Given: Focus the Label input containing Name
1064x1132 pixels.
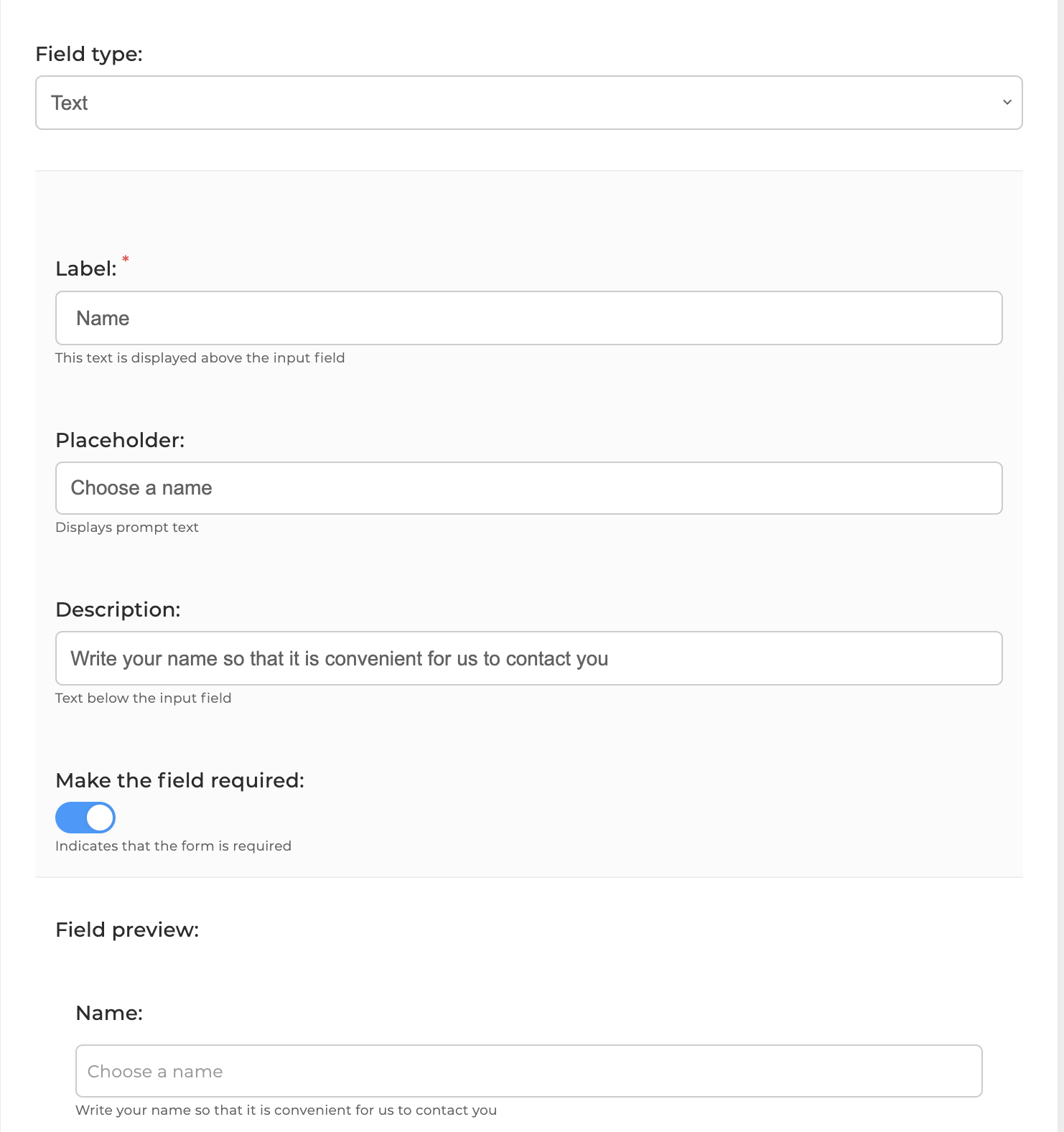Looking at the screenshot, I should [529, 318].
